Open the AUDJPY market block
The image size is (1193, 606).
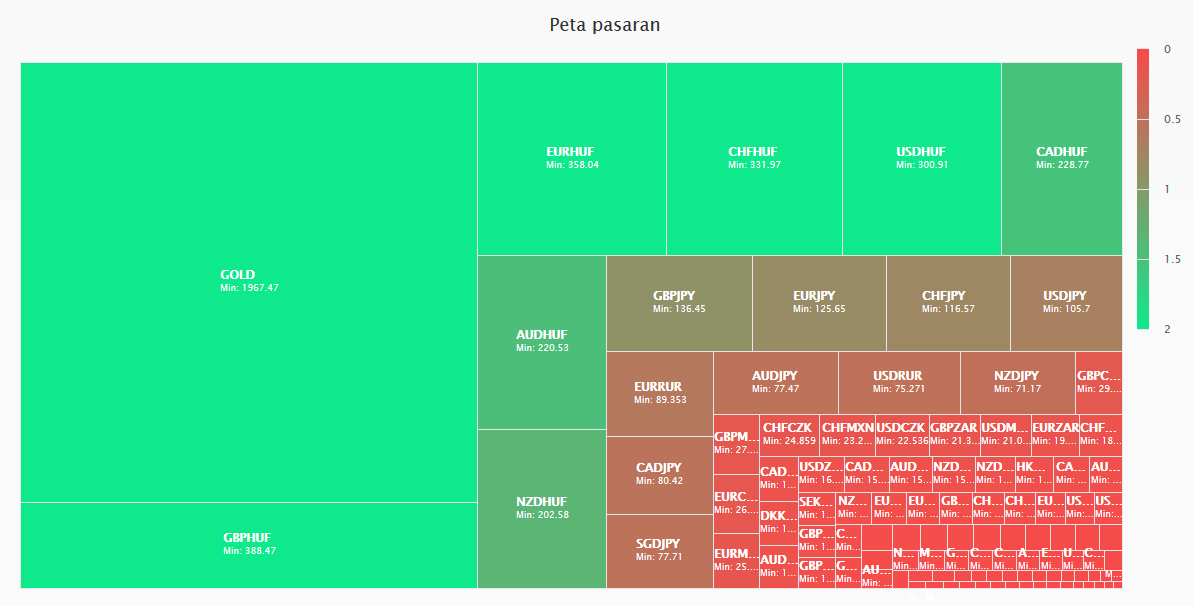click(776, 383)
